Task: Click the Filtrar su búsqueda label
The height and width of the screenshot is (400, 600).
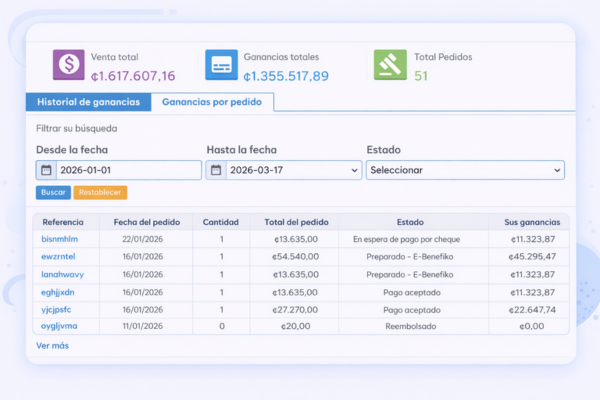Action: click(77, 128)
